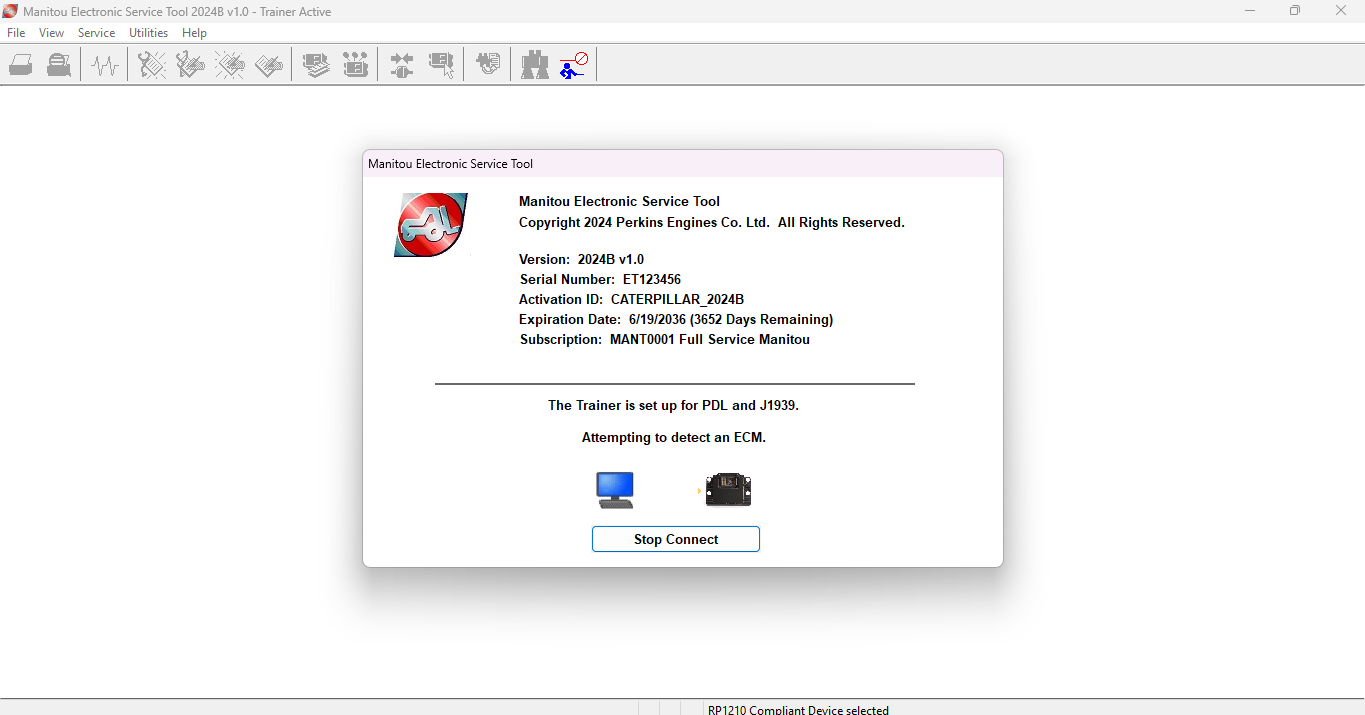Open the WinFlash toolbar icon
Image resolution: width=1365 pixels, height=715 pixels.
(488, 66)
